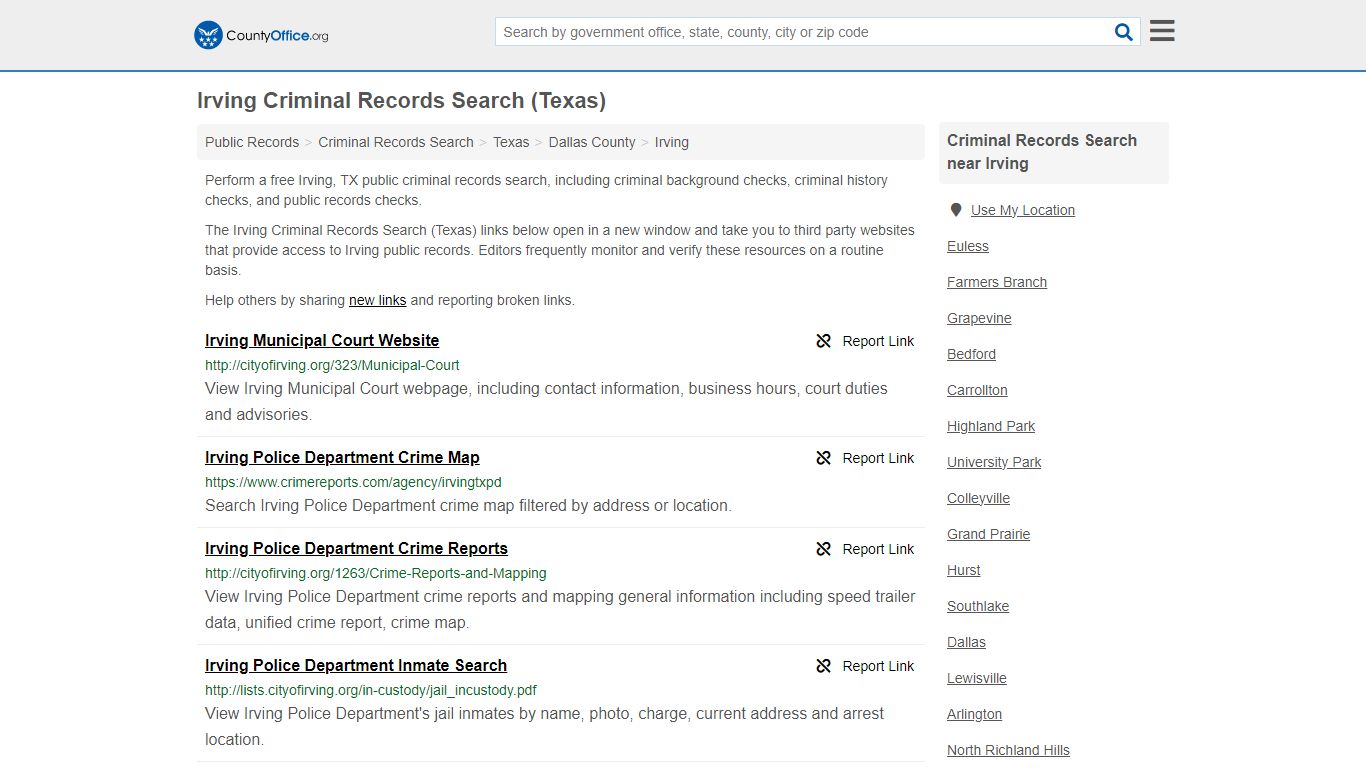Click the search magnifier icon

click(1124, 32)
